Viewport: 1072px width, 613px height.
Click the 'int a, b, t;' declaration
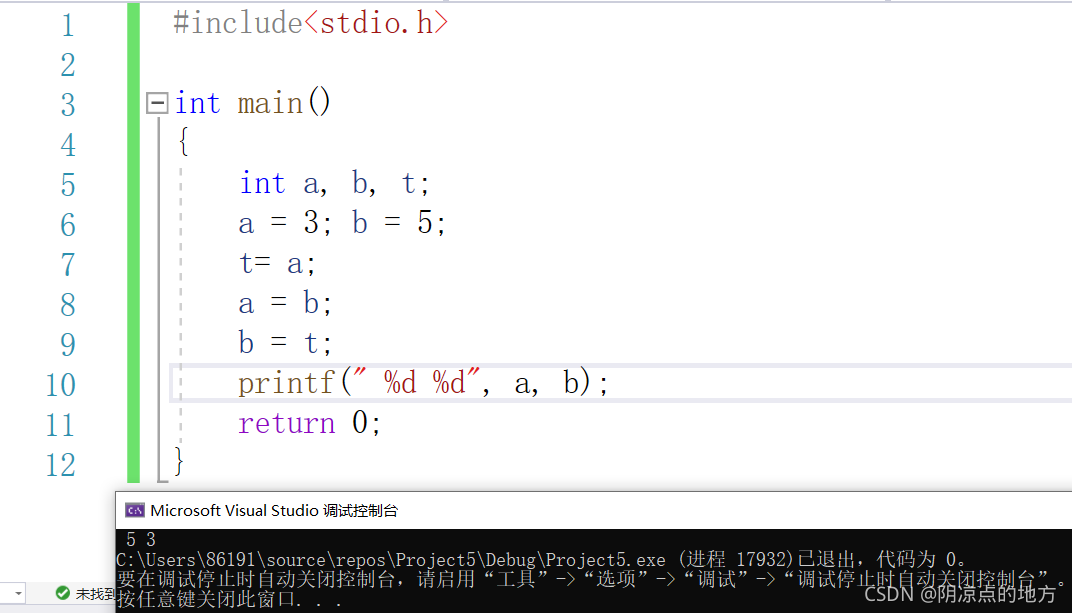click(334, 183)
